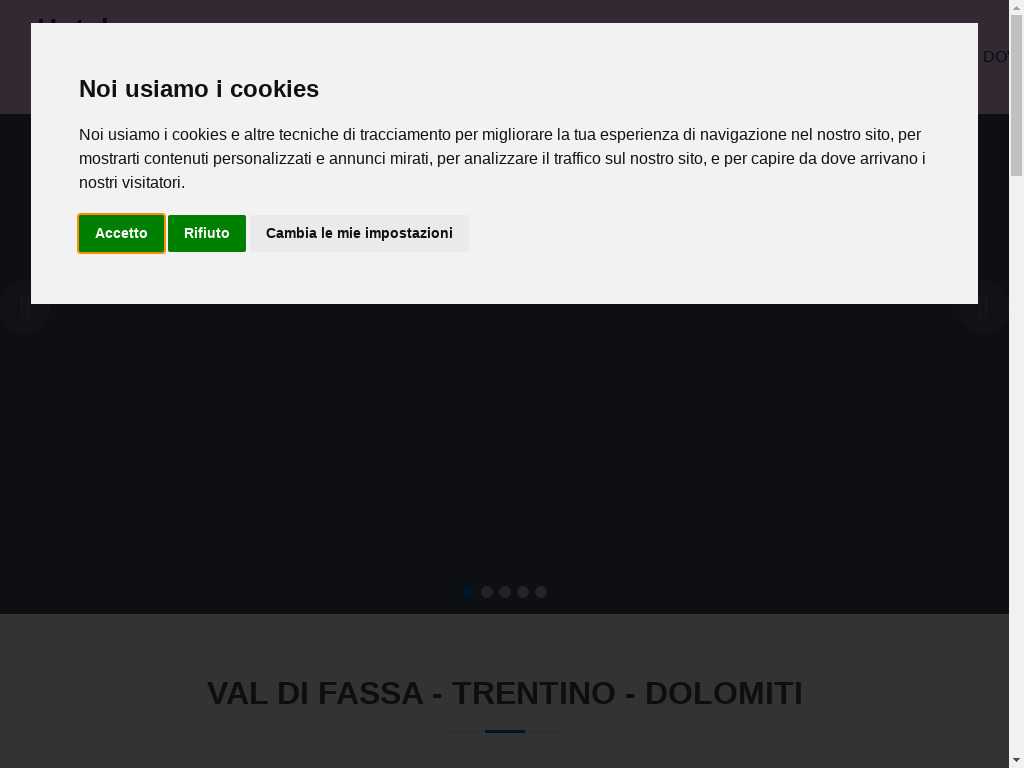Click the scrollbar up arrow
Viewport: 1024px width, 768px height.
(x=1016, y=7)
